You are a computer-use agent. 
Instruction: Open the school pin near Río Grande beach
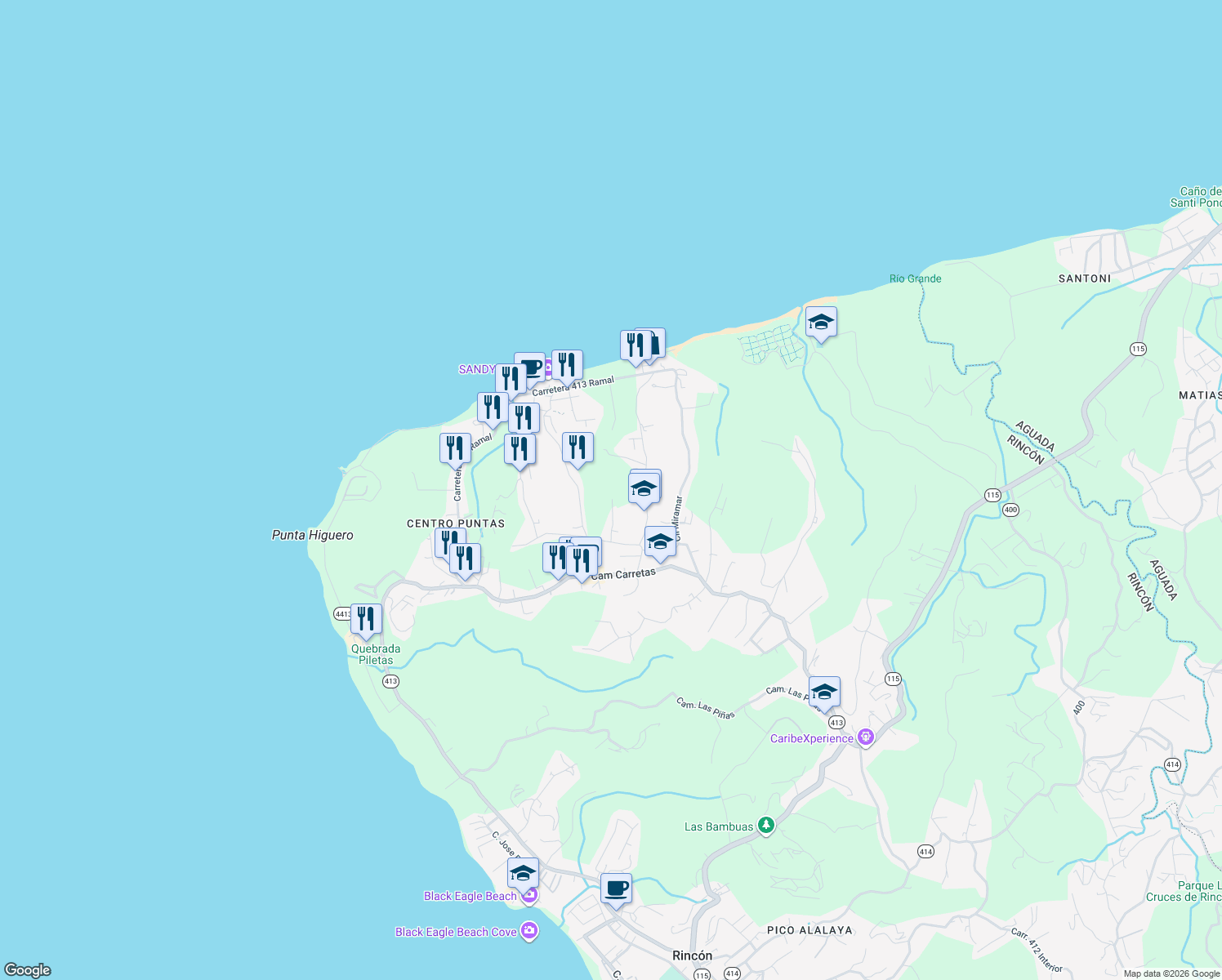pos(821,323)
